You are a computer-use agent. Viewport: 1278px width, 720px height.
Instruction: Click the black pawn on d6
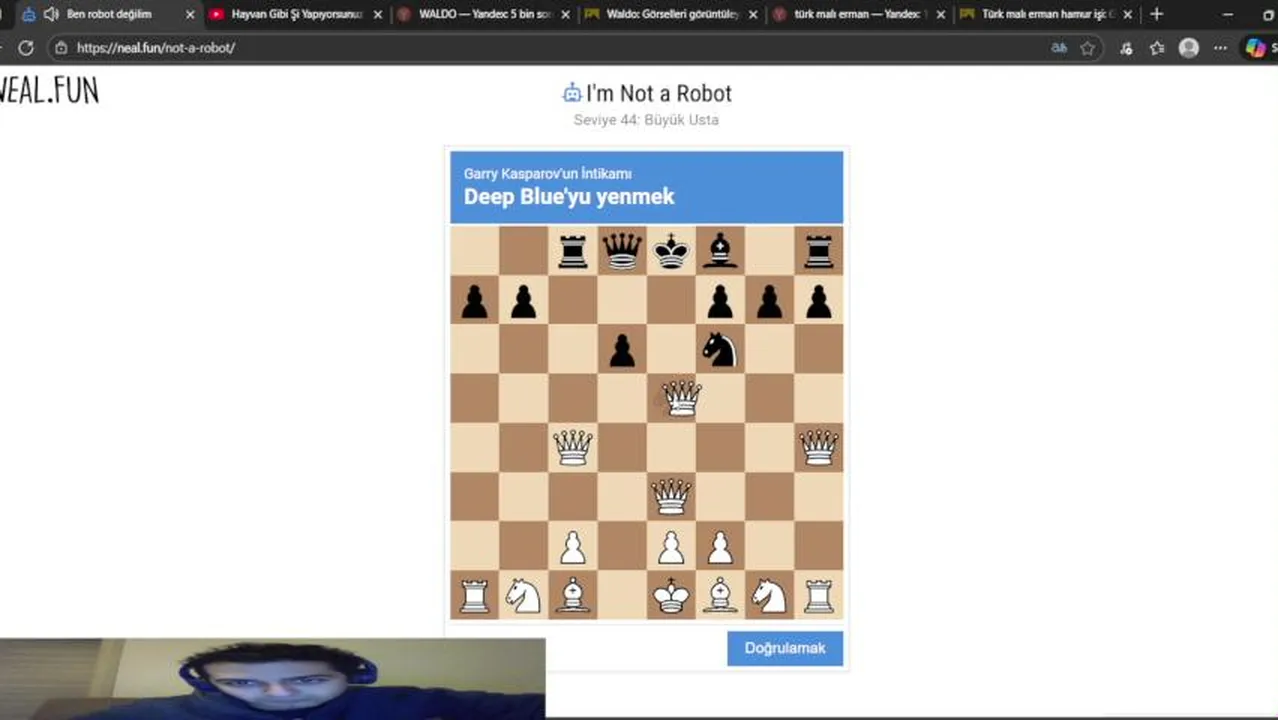coord(622,349)
